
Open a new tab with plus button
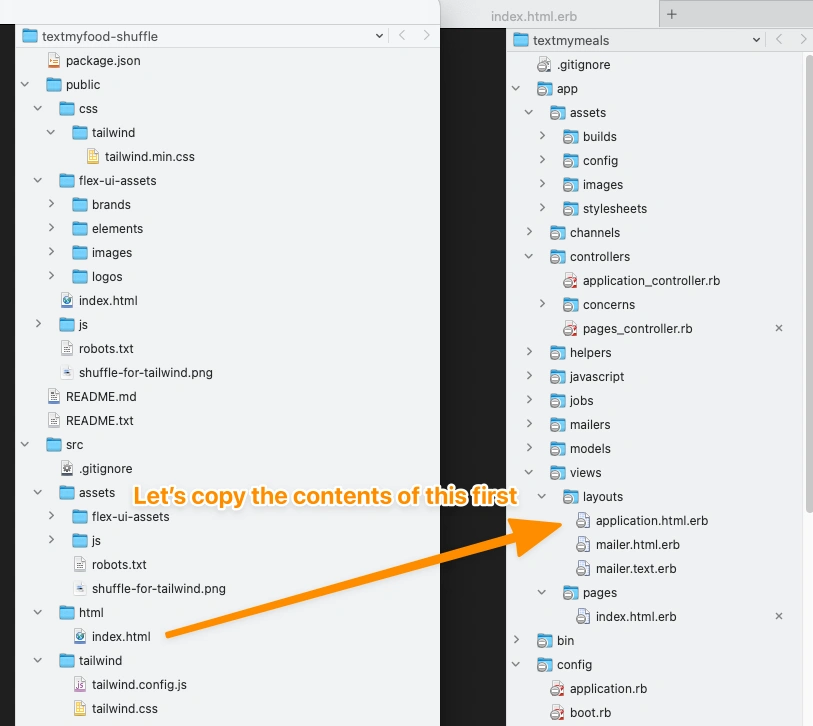coord(672,14)
